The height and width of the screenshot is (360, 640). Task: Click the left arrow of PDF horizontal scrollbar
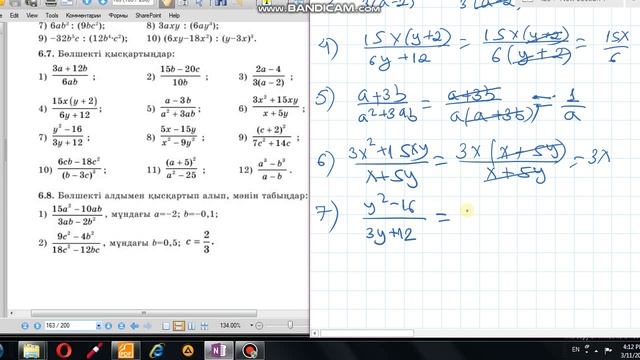tap(11, 313)
